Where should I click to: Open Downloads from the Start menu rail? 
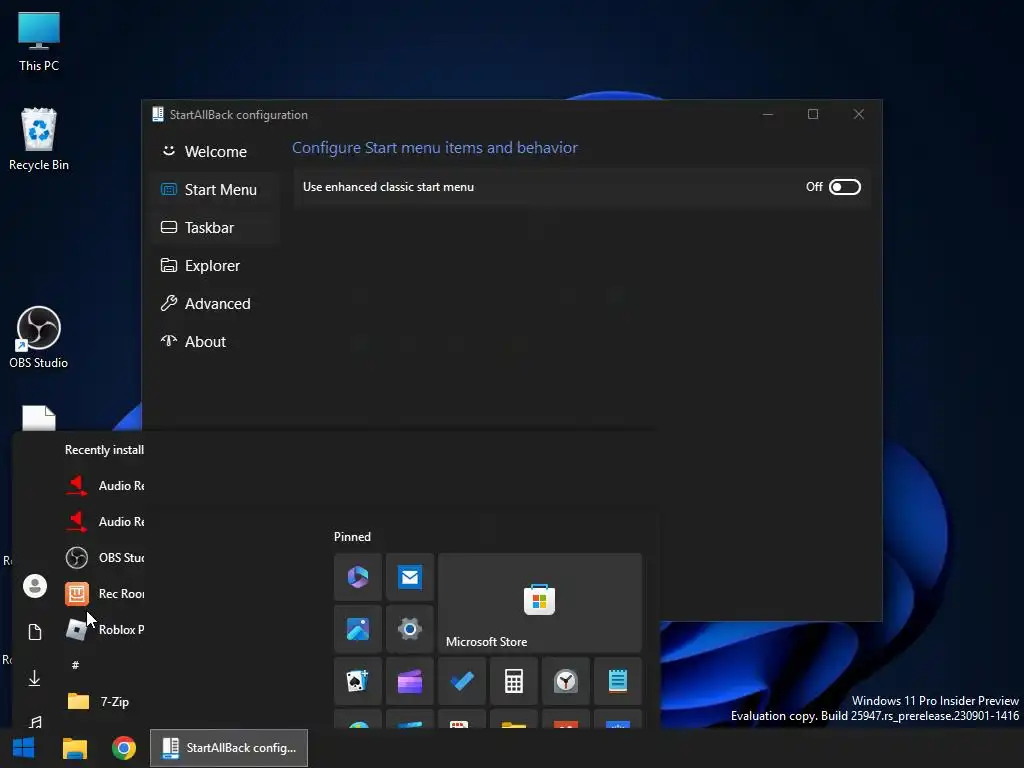[35, 679]
